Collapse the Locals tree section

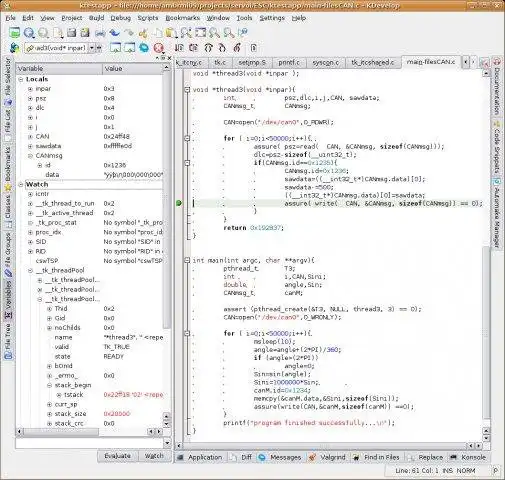[x=21, y=79]
